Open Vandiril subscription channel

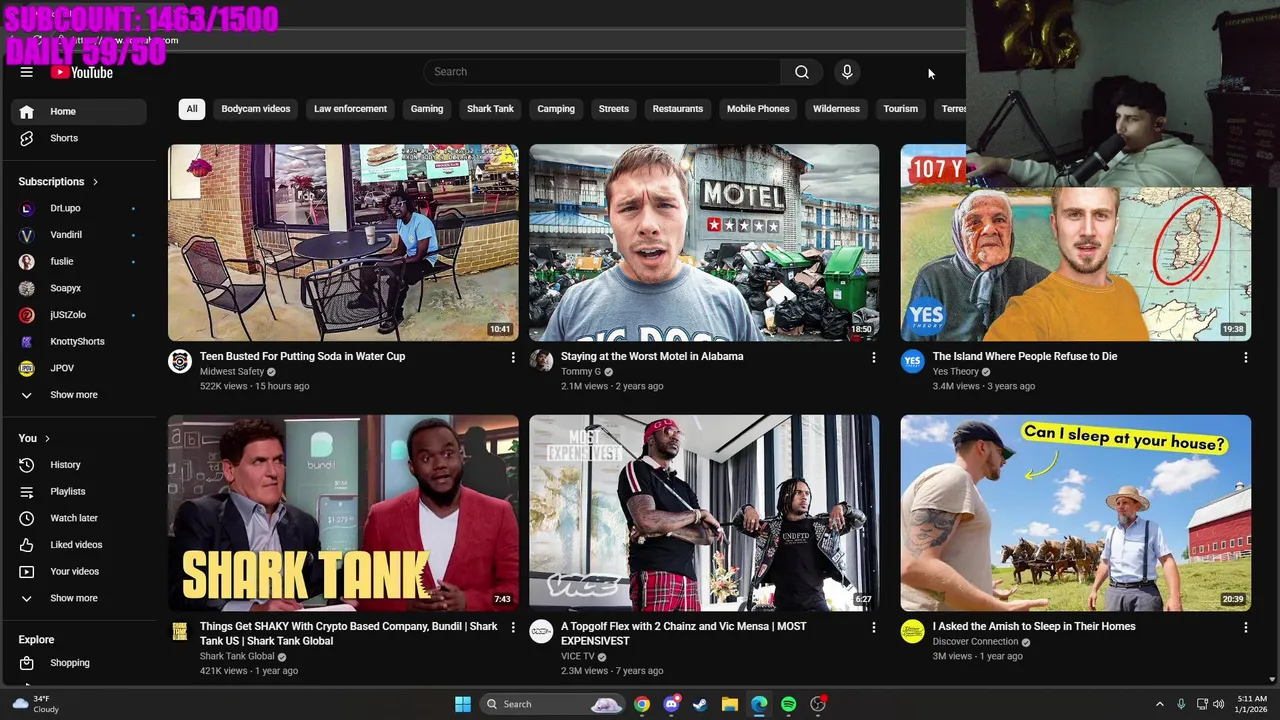pos(79,235)
